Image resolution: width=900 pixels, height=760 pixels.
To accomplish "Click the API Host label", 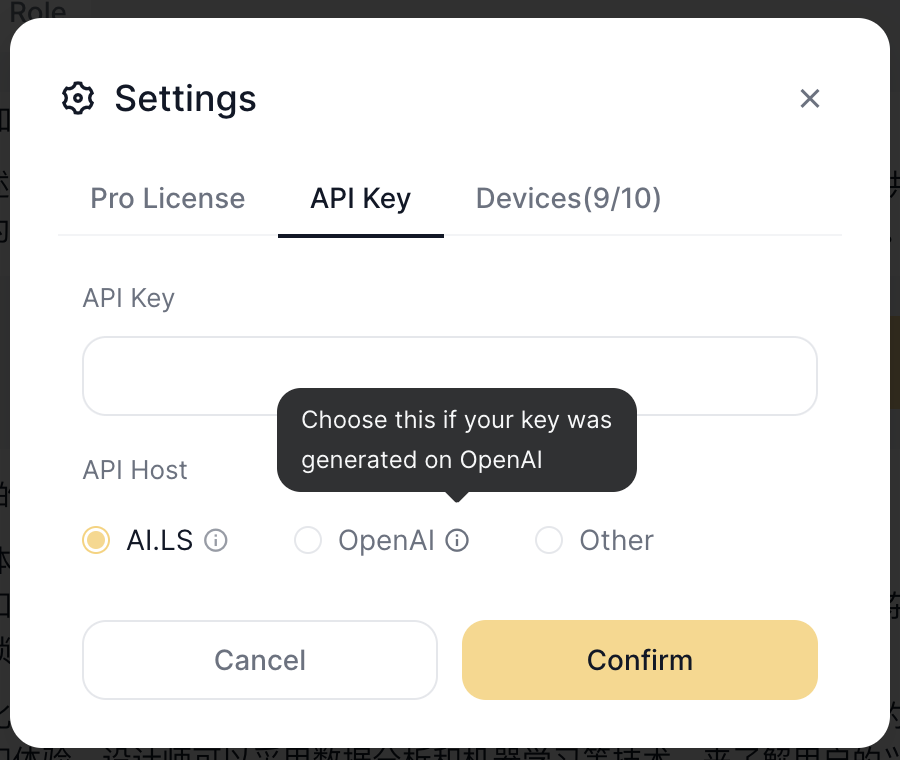I will [135, 470].
